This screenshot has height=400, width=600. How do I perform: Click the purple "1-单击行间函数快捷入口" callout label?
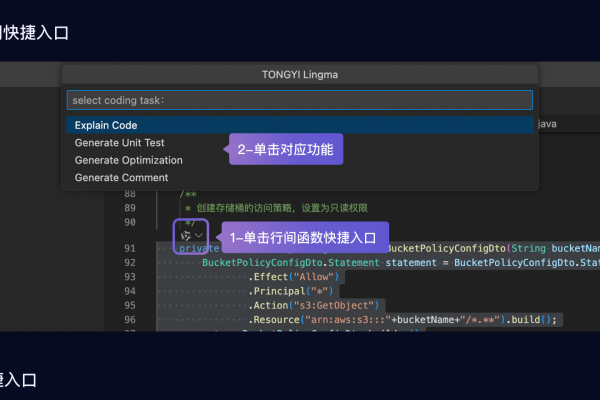coord(303,237)
